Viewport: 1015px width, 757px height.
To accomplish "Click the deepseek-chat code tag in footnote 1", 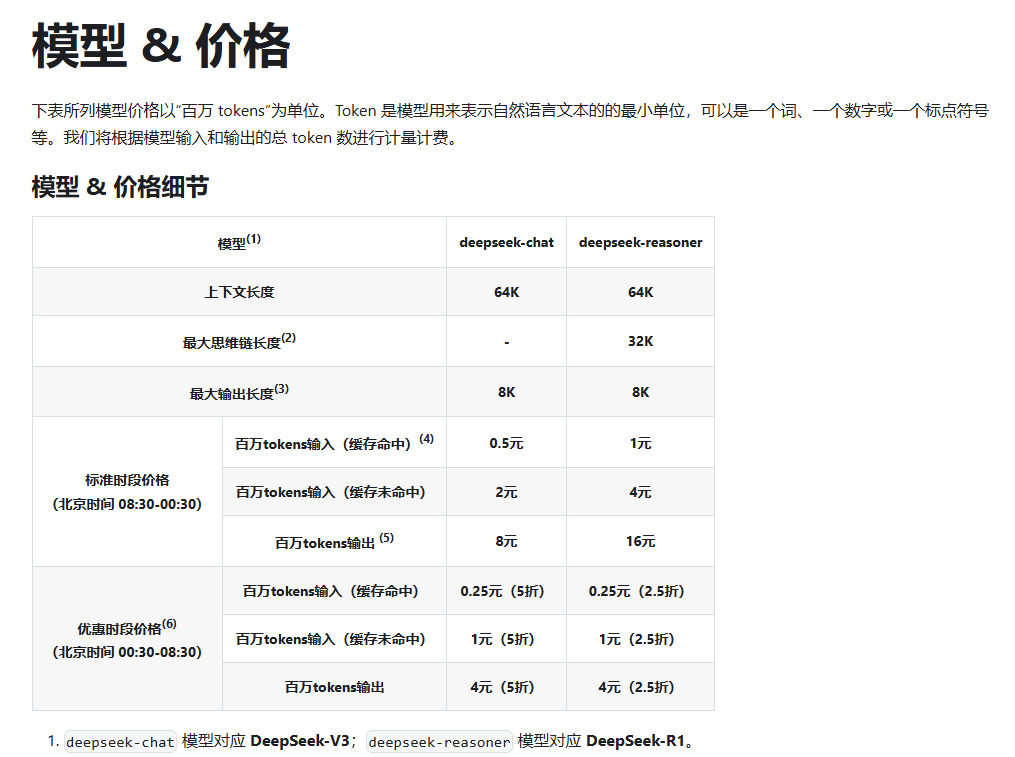I will click(x=120, y=741).
